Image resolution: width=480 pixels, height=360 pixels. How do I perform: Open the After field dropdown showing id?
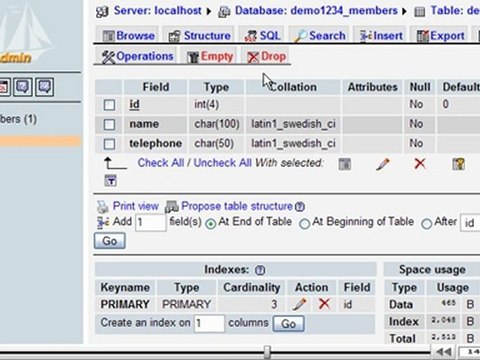470,222
